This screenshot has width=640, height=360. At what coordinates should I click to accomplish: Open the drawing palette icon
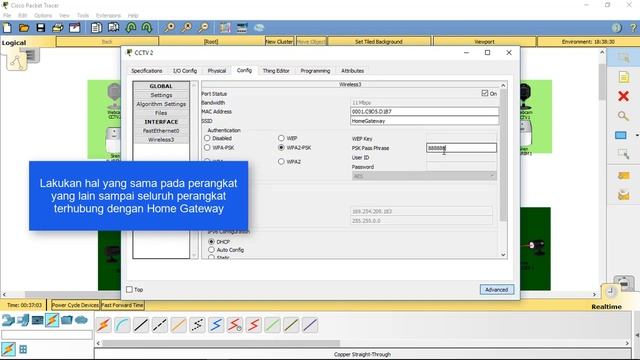(x=225, y=28)
